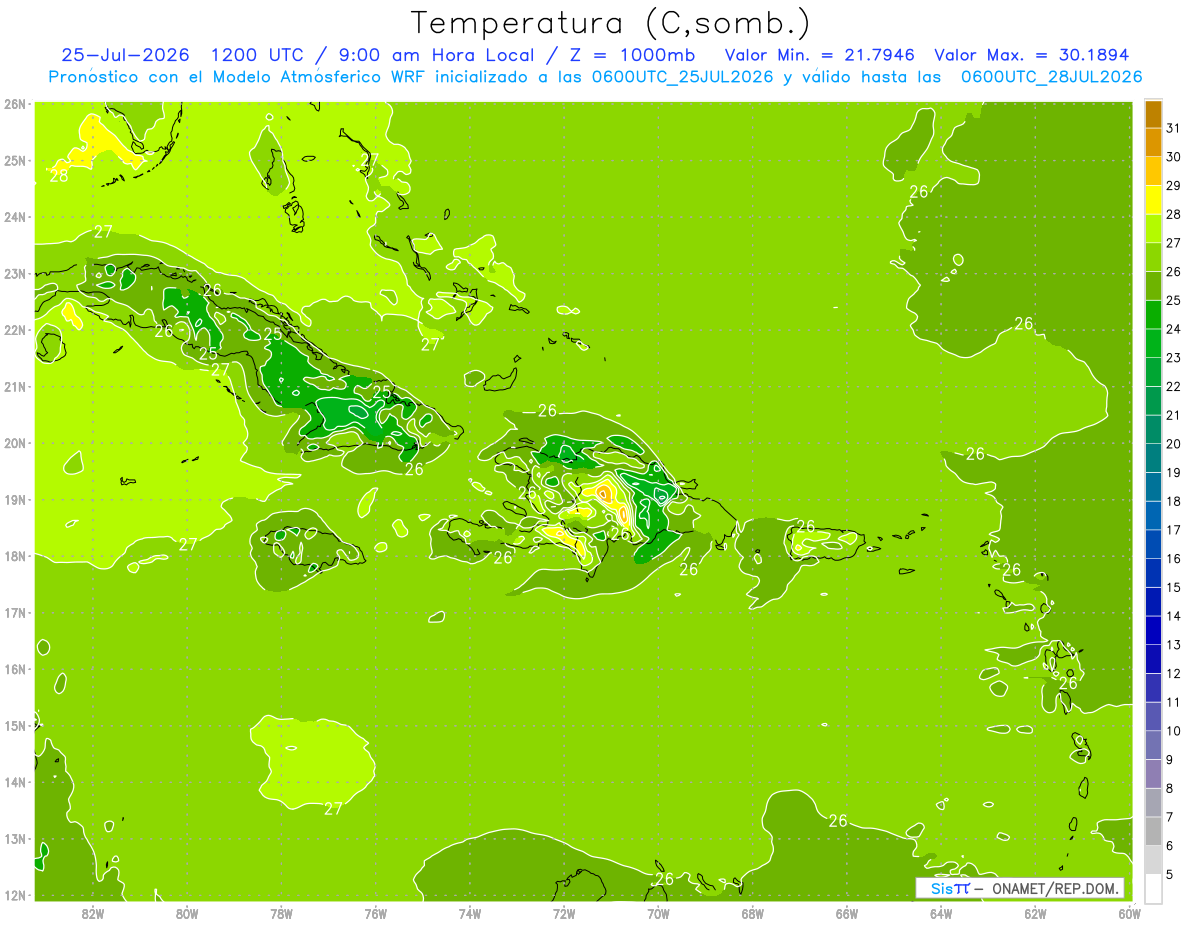Screen dimensions: 1200x927
Task: Click the legend number "10"
Action: pos(1173,730)
